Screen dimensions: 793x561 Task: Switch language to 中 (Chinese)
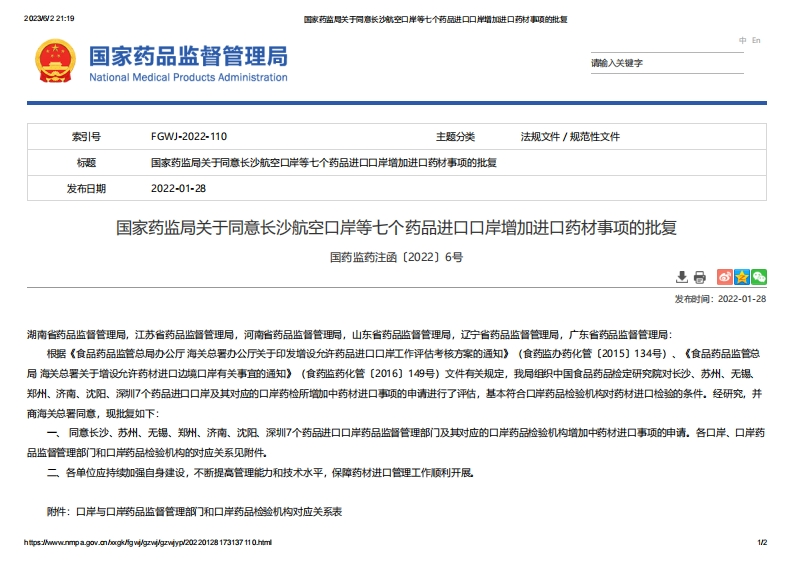point(742,40)
